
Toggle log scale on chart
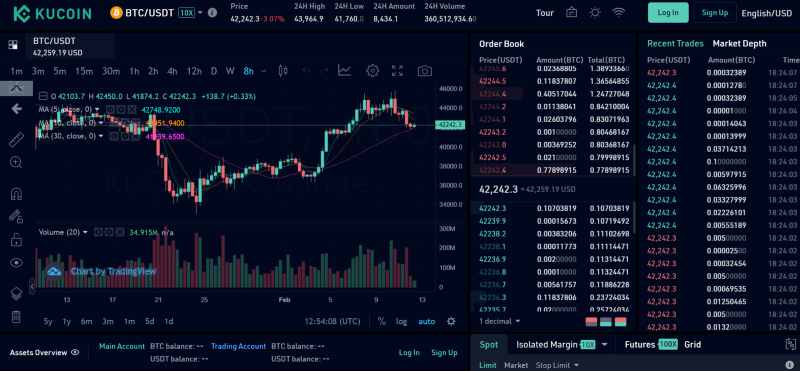coord(402,321)
